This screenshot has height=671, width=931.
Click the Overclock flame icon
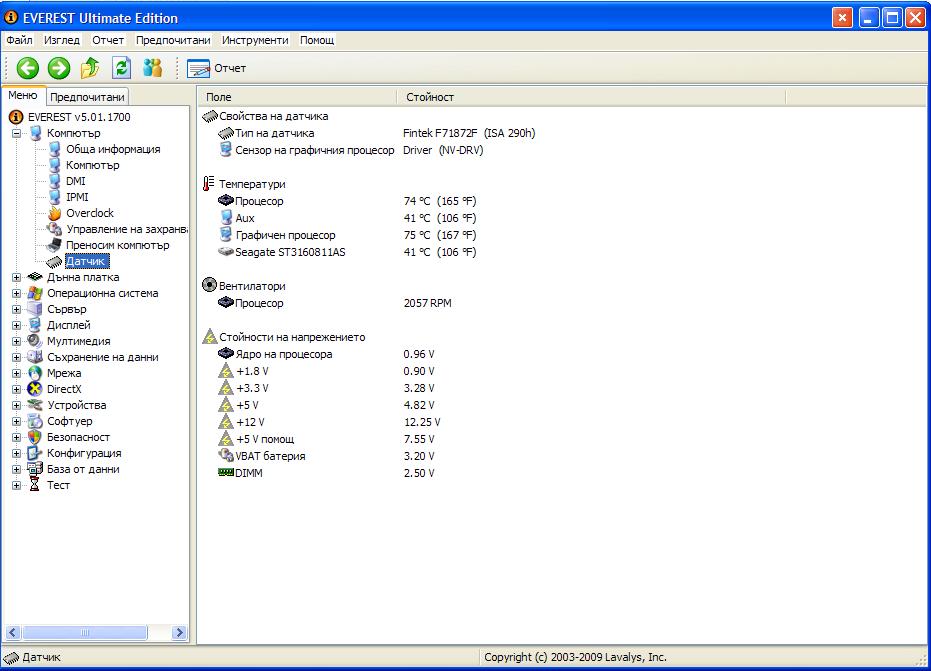tap(55, 213)
